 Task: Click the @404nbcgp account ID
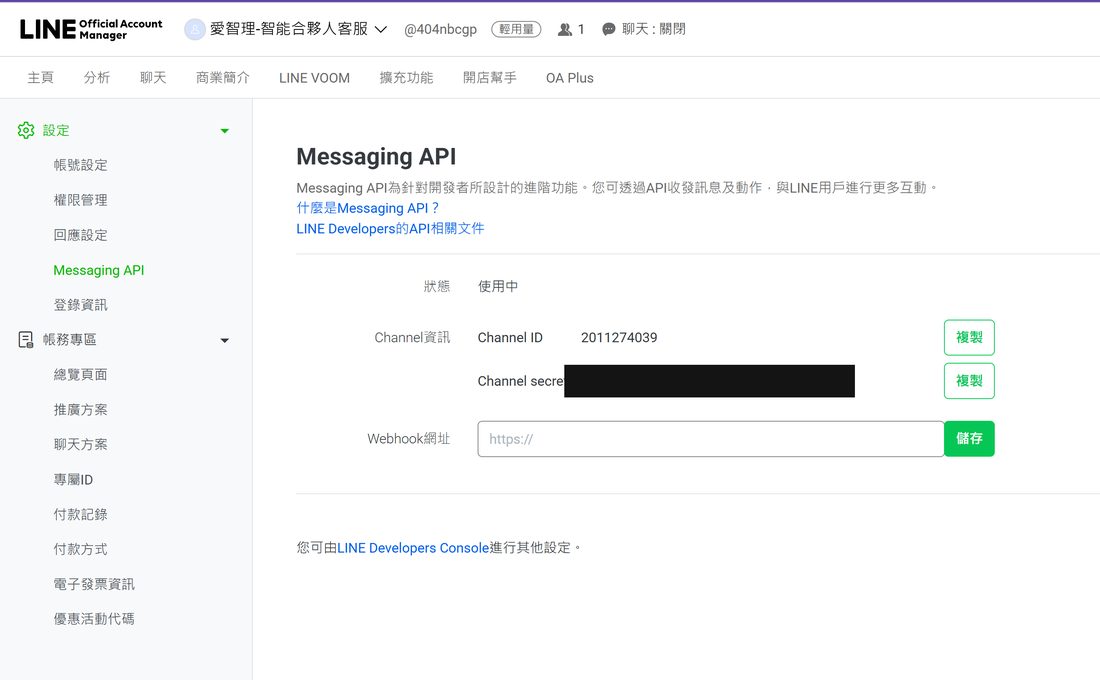[440, 29]
